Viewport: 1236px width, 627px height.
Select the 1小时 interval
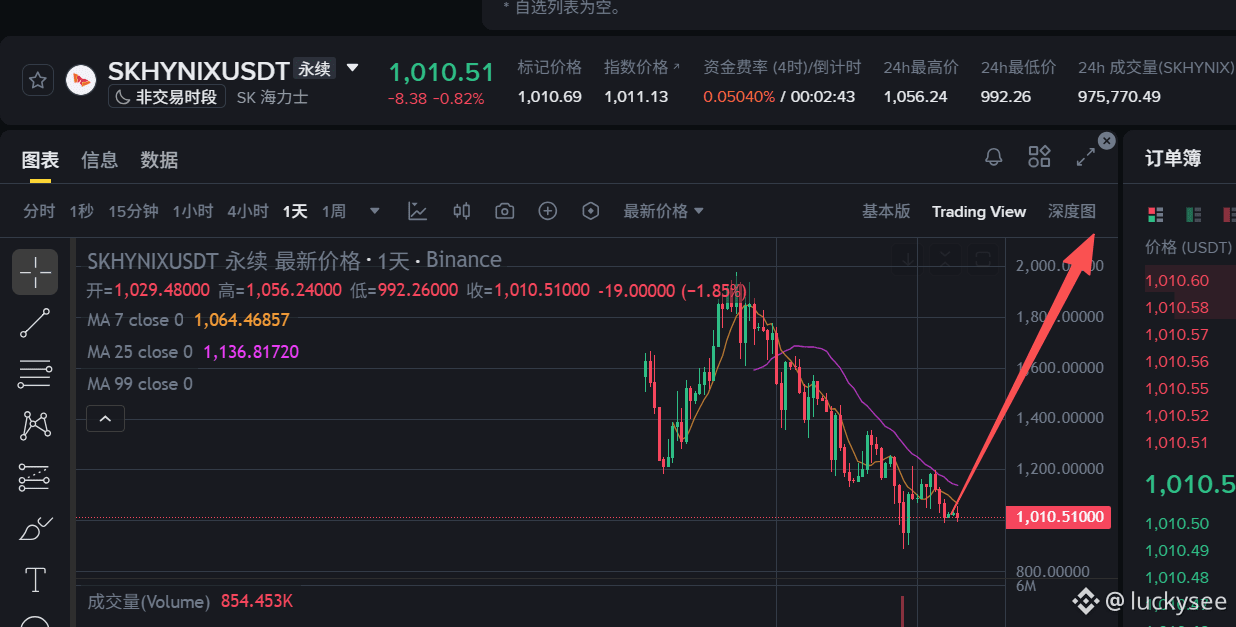(193, 211)
